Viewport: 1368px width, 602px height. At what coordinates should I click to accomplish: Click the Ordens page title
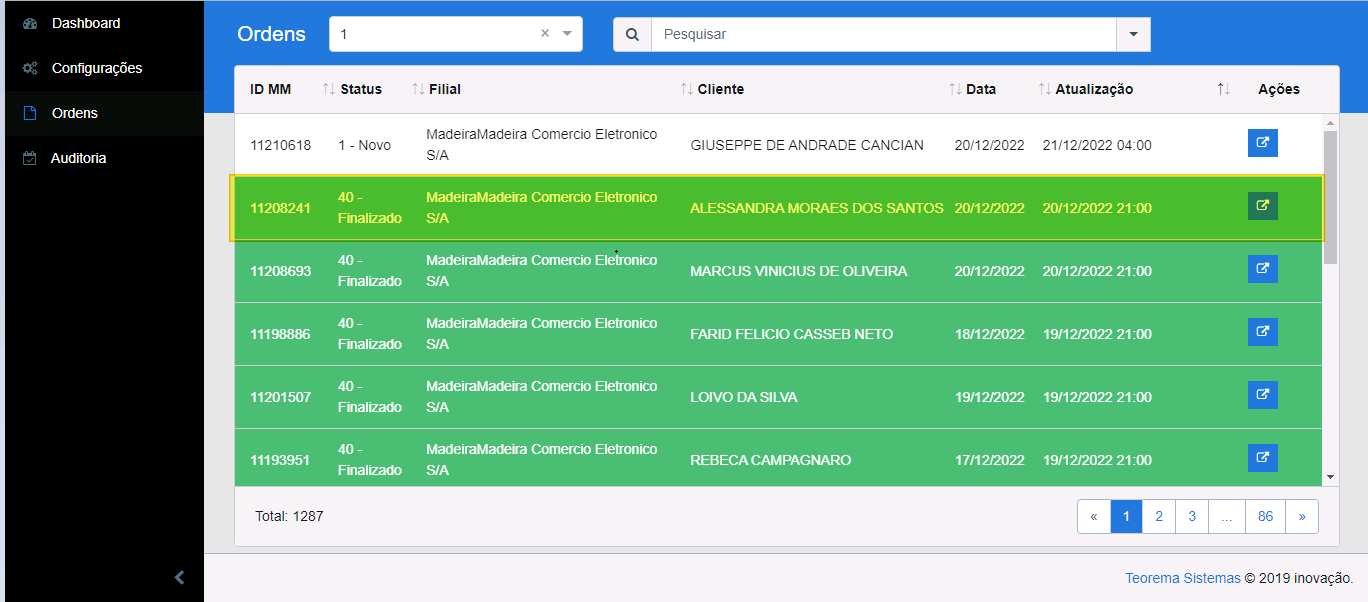click(271, 34)
